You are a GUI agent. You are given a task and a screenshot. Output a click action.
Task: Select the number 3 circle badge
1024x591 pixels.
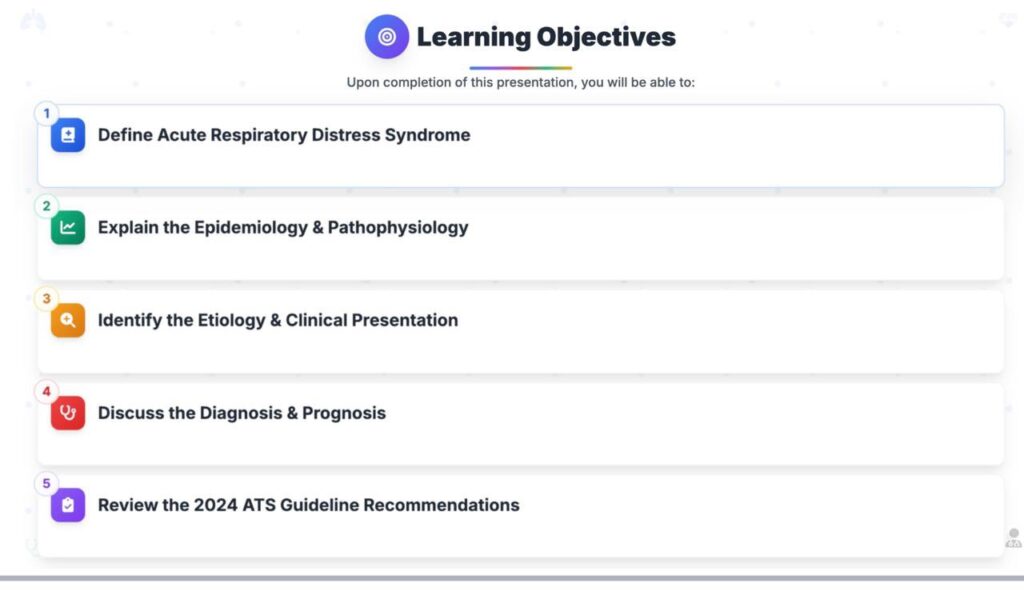pos(46,299)
